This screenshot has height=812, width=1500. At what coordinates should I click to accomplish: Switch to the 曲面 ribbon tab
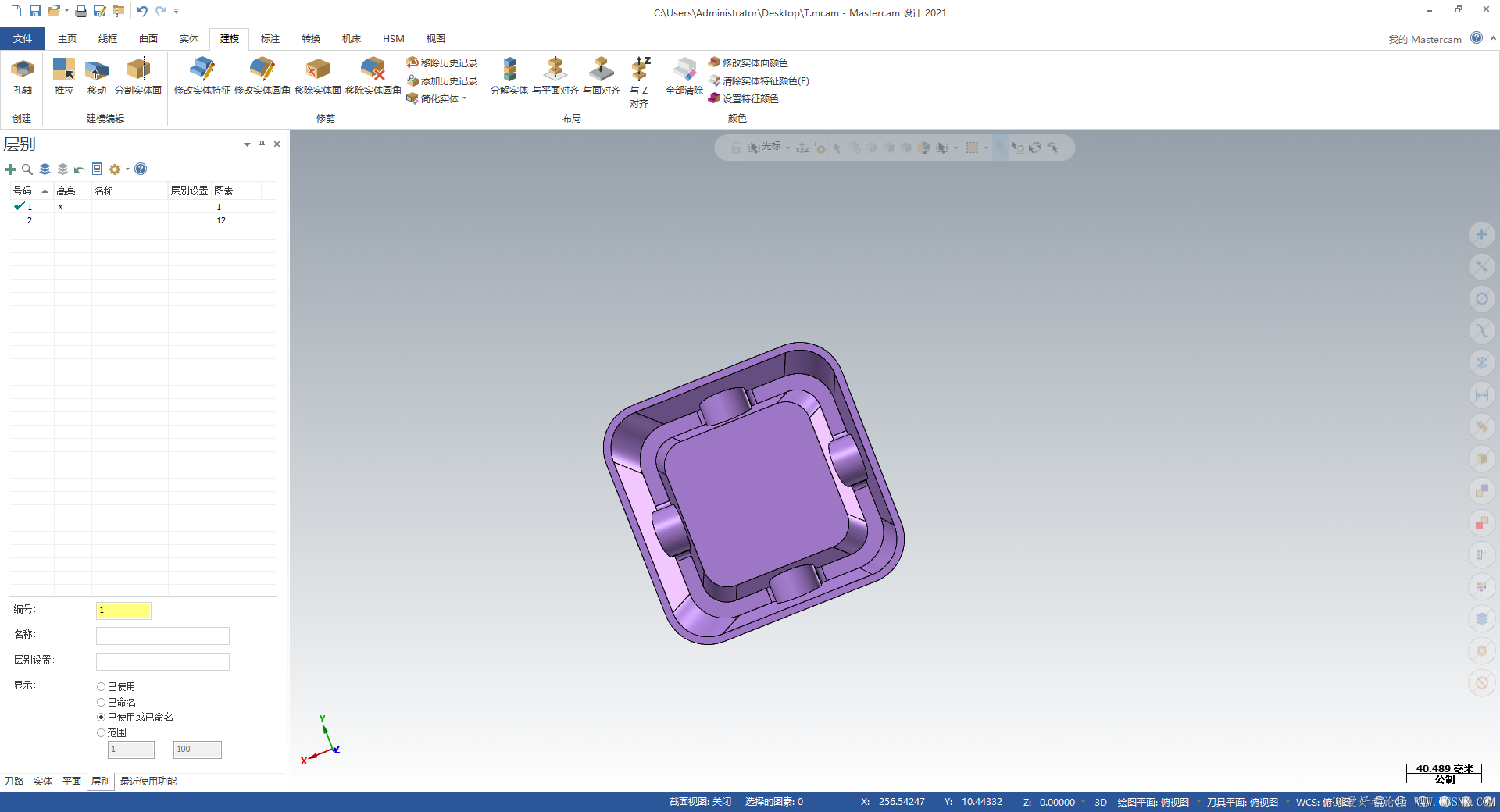[x=148, y=39]
